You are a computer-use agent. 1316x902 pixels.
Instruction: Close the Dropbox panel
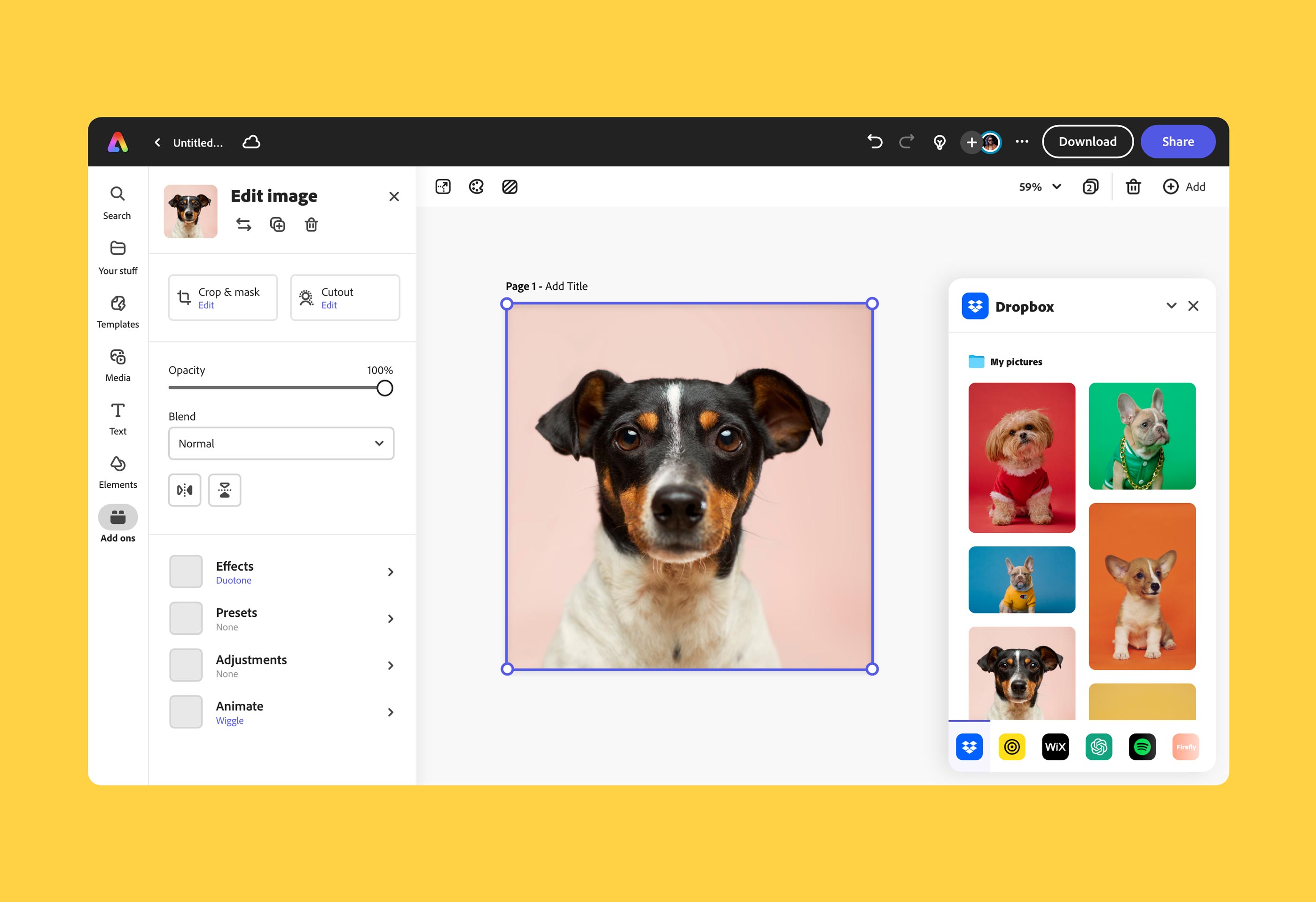pyautogui.click(x=1193, y=306)
